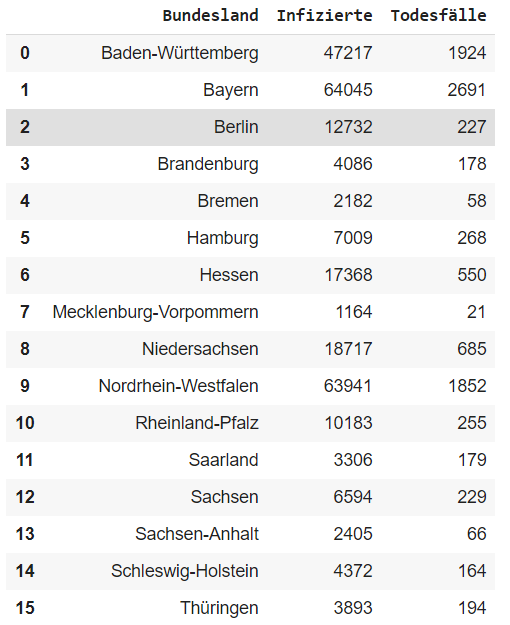Click Nordrhein-Westfalen deaths value 1852
Viewport: 510px width, 625px height.
[467, 386]
